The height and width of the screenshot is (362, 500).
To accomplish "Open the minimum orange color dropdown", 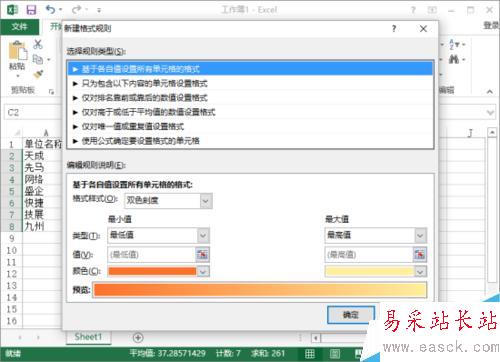I will 203,272.
